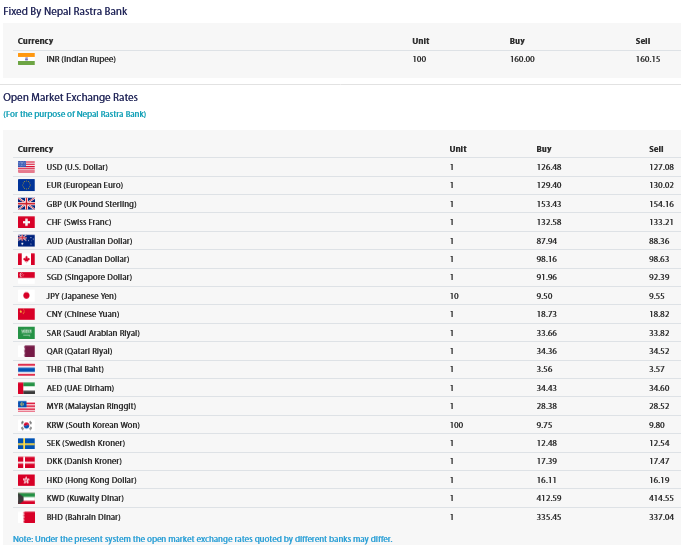Click the Japanese flag icon beside JPY
Image resolution: width=681 pixels, height=545 pixels.
[x=26, y=296]
